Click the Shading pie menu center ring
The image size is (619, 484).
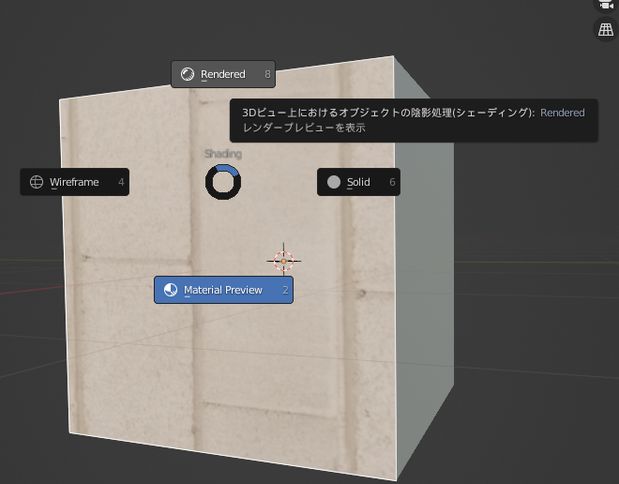click(223, 182)
